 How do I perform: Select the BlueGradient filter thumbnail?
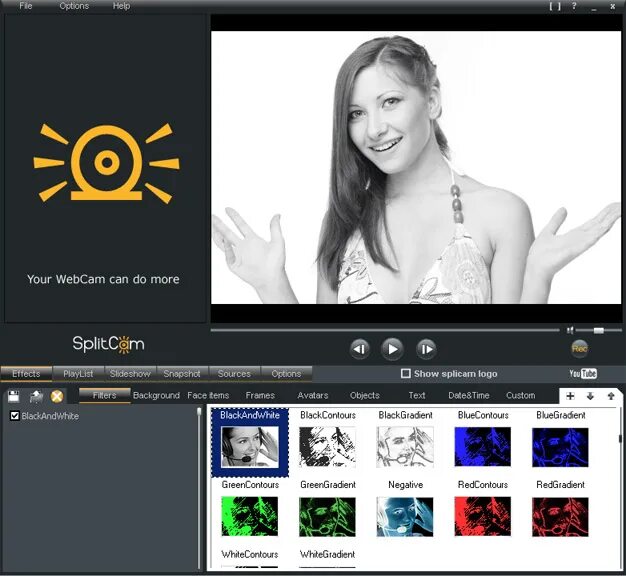click(x=561, y=447)
